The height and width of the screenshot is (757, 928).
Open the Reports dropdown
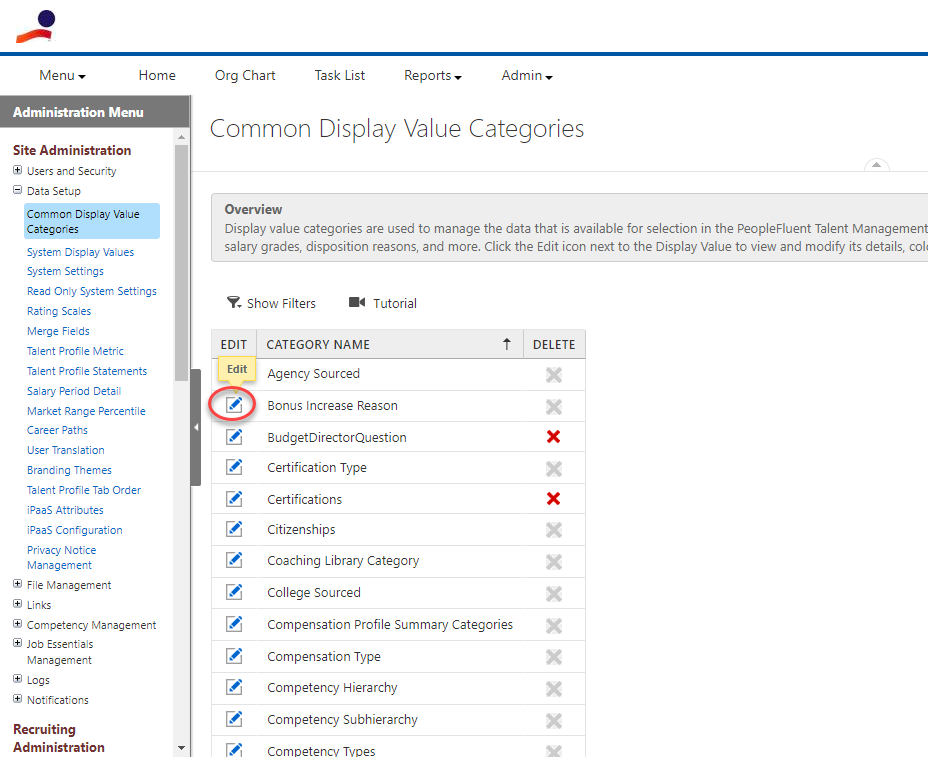(433, 76)
